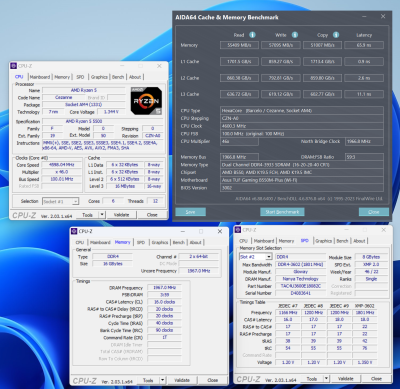Open the Socket #1 selection dropdown
This screenshot has height=389, width=400.
click(x=60, y=201)
